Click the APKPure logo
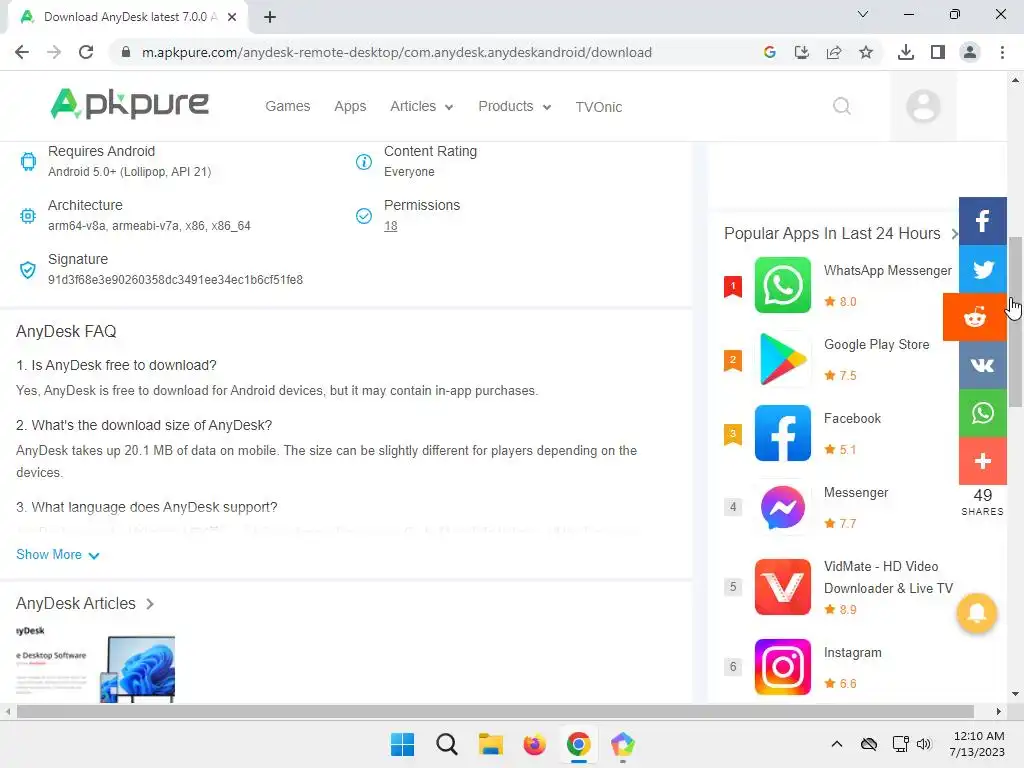 pos(129,104)
